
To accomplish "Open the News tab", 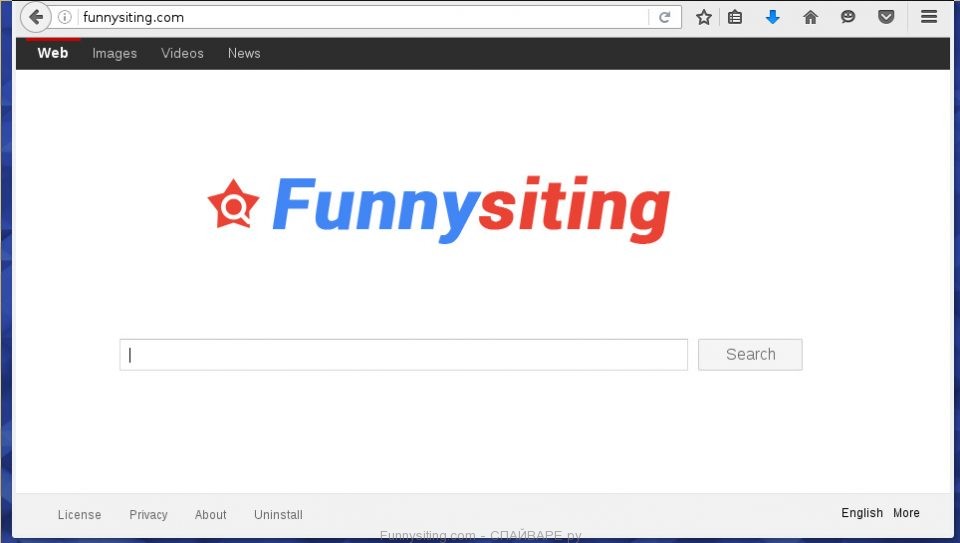I will tap(244, 53).
